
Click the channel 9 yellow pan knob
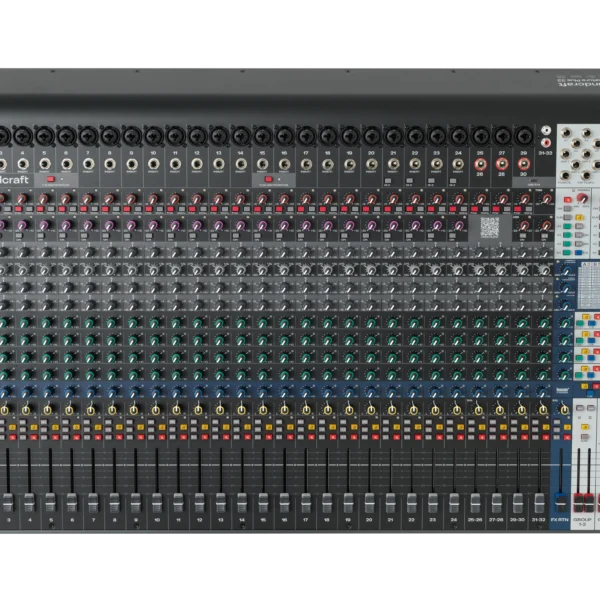tap(134, 411)
